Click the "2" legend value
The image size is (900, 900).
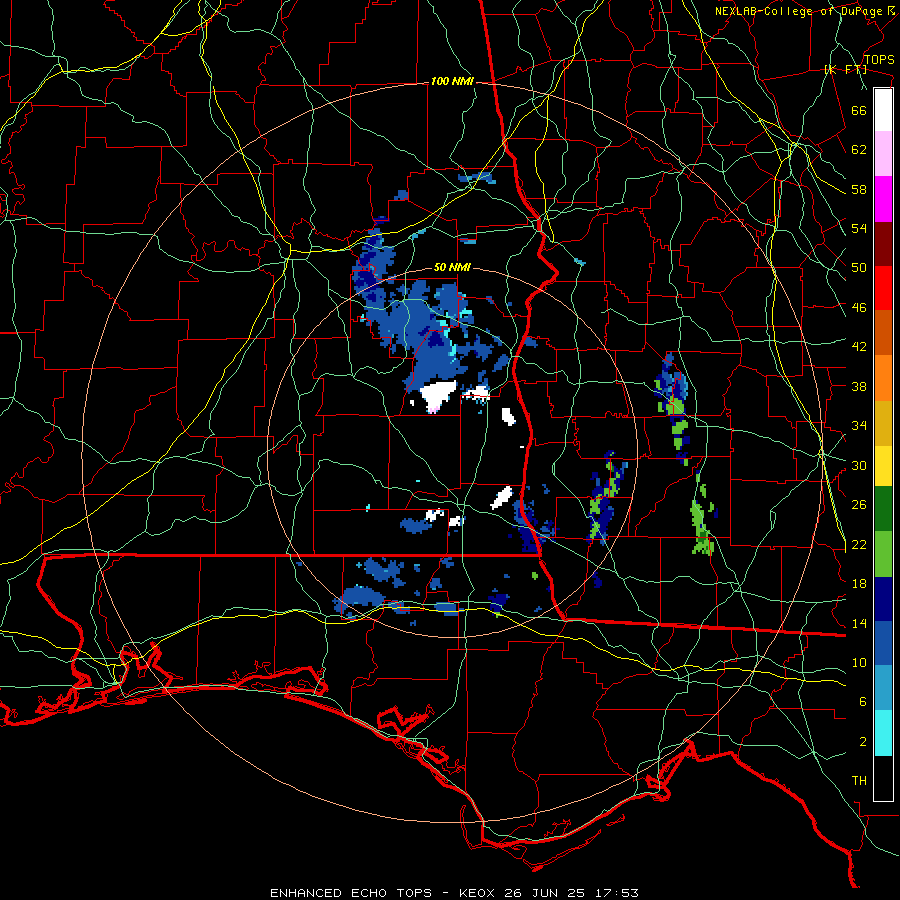coord(863,742)
